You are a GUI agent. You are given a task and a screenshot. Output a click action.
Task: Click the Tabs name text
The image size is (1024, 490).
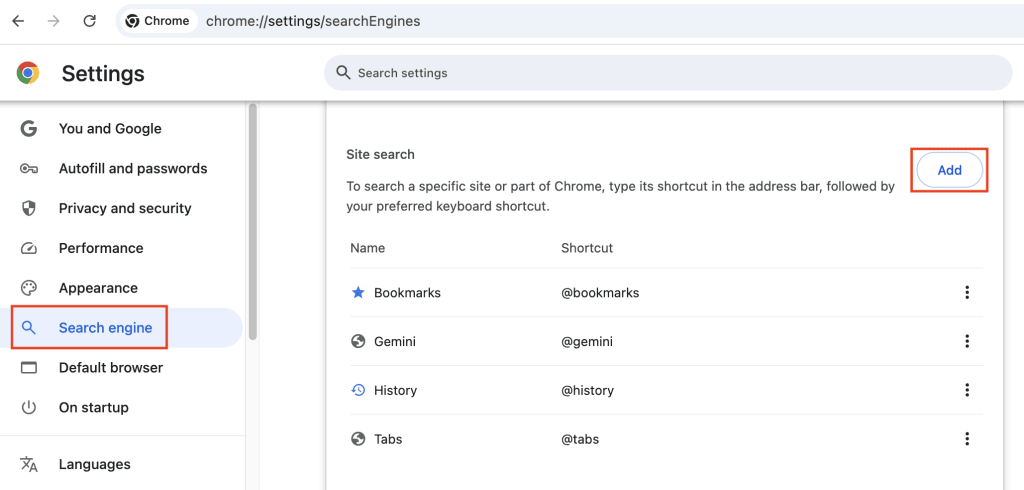(x=388, y=439)
